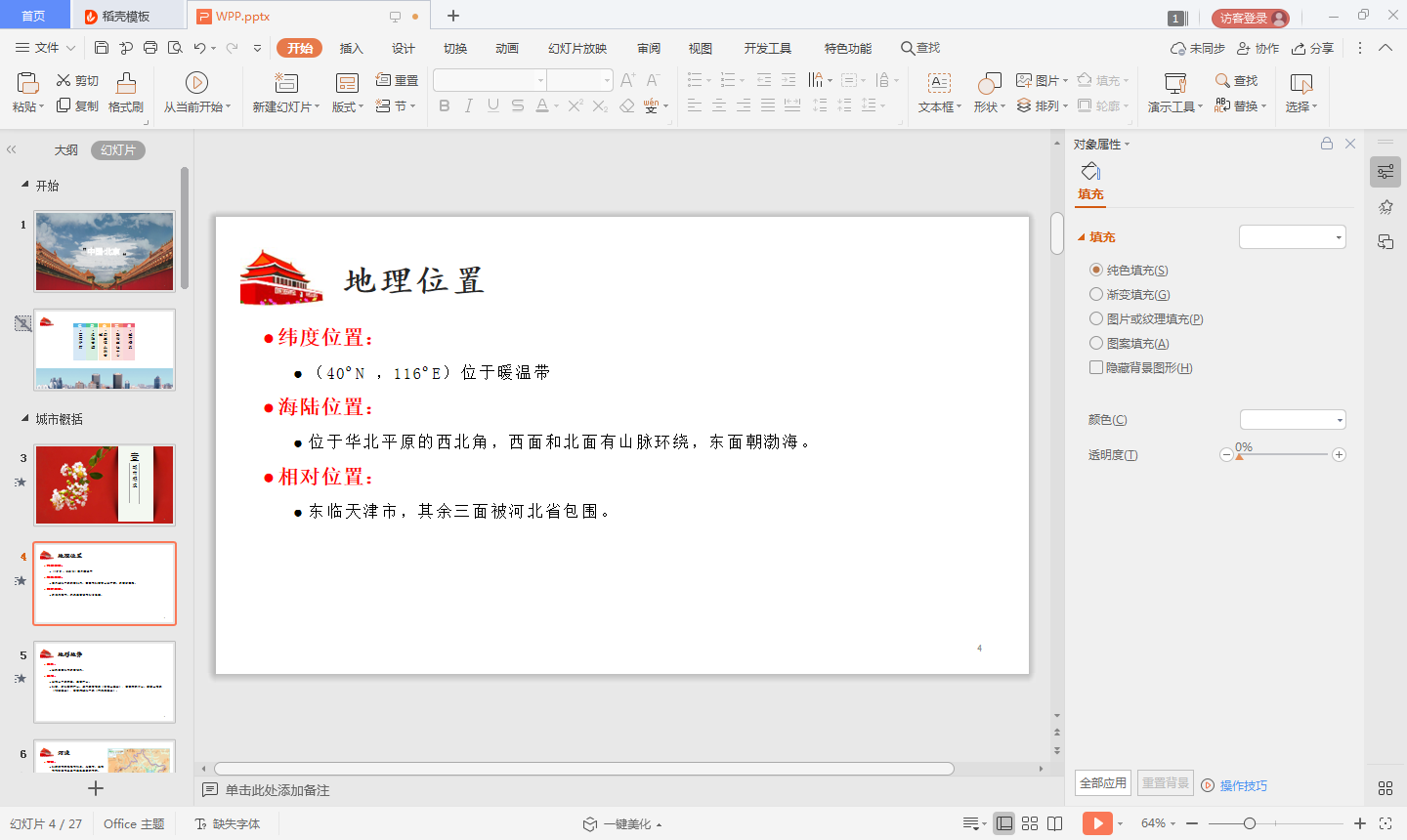The width and height of the screenshot is (1407, 840).
Task: Switch to Outline (大纲) tab
Action: point(66,150)
